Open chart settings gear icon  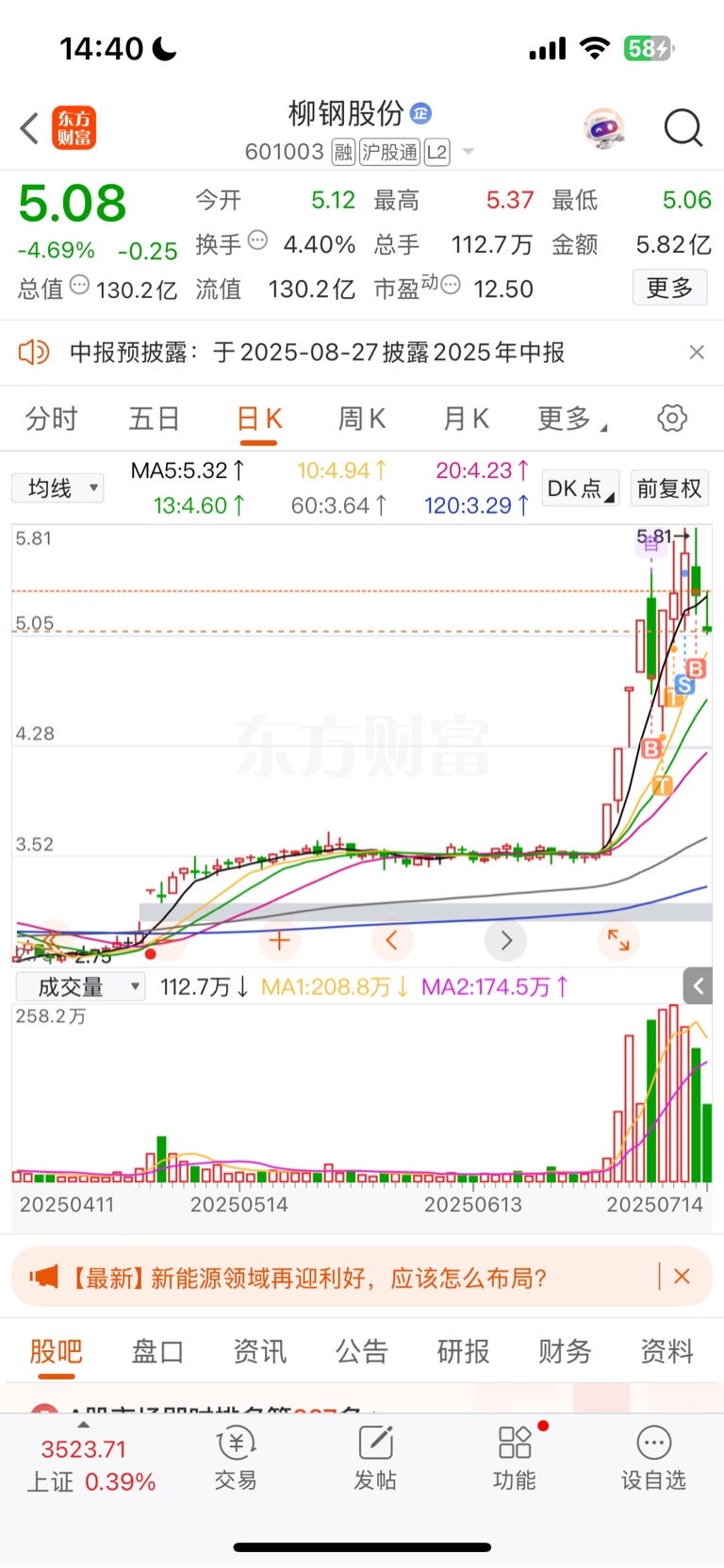point(672,418)
